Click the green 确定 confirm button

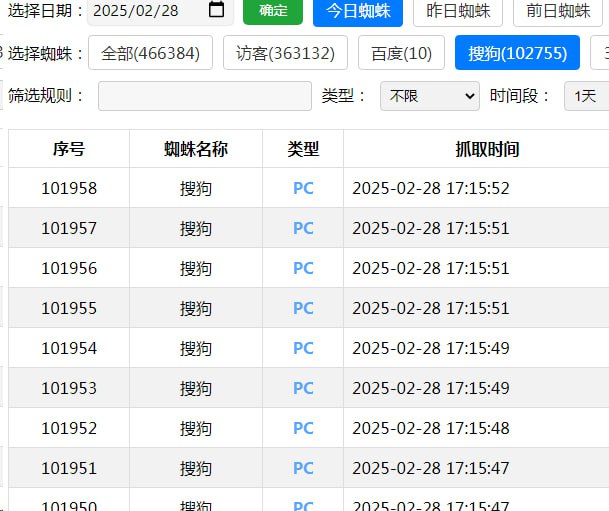273,11
